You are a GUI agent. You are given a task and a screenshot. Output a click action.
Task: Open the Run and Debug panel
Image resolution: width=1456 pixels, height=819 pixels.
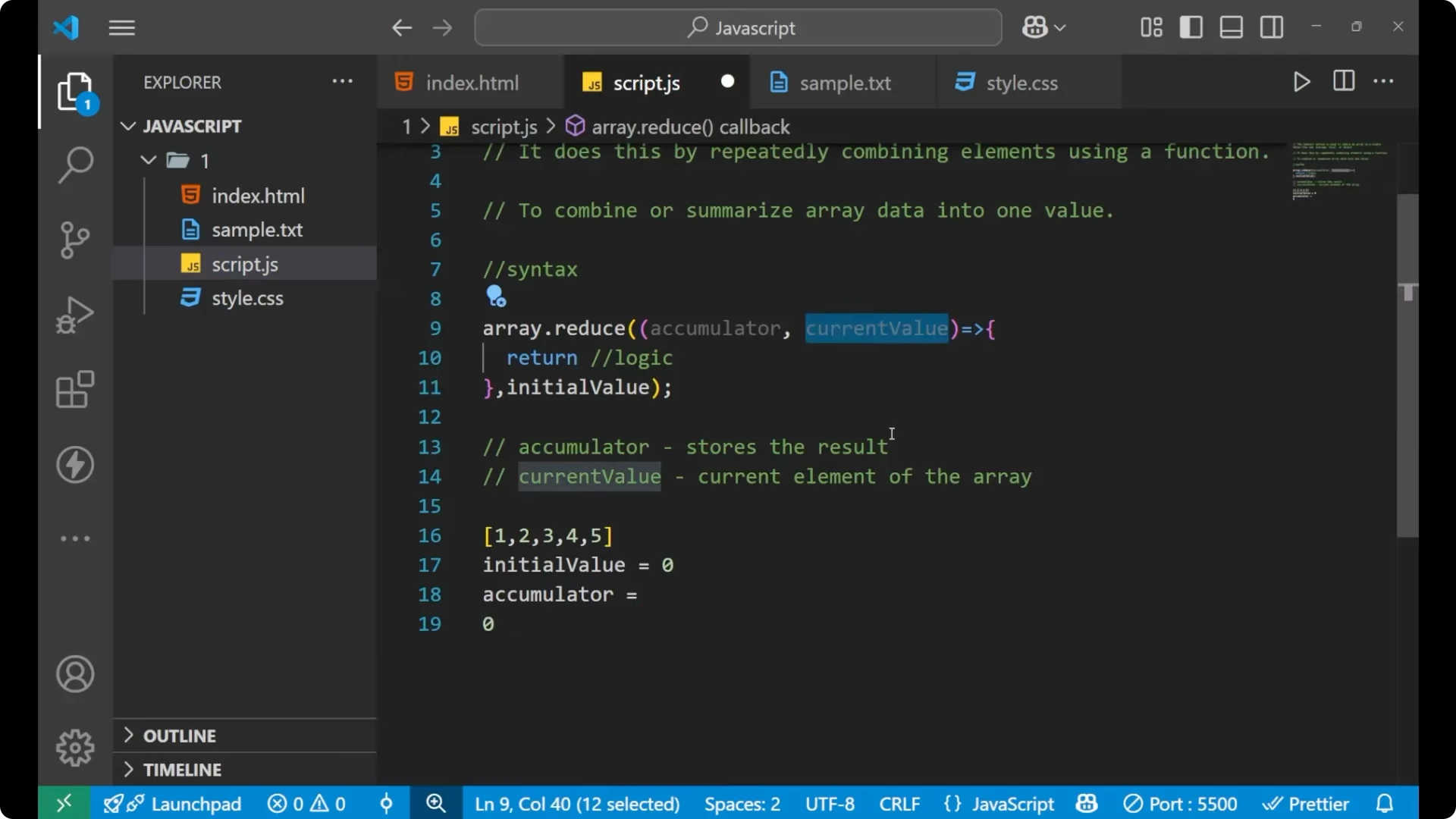pos(74,315)
